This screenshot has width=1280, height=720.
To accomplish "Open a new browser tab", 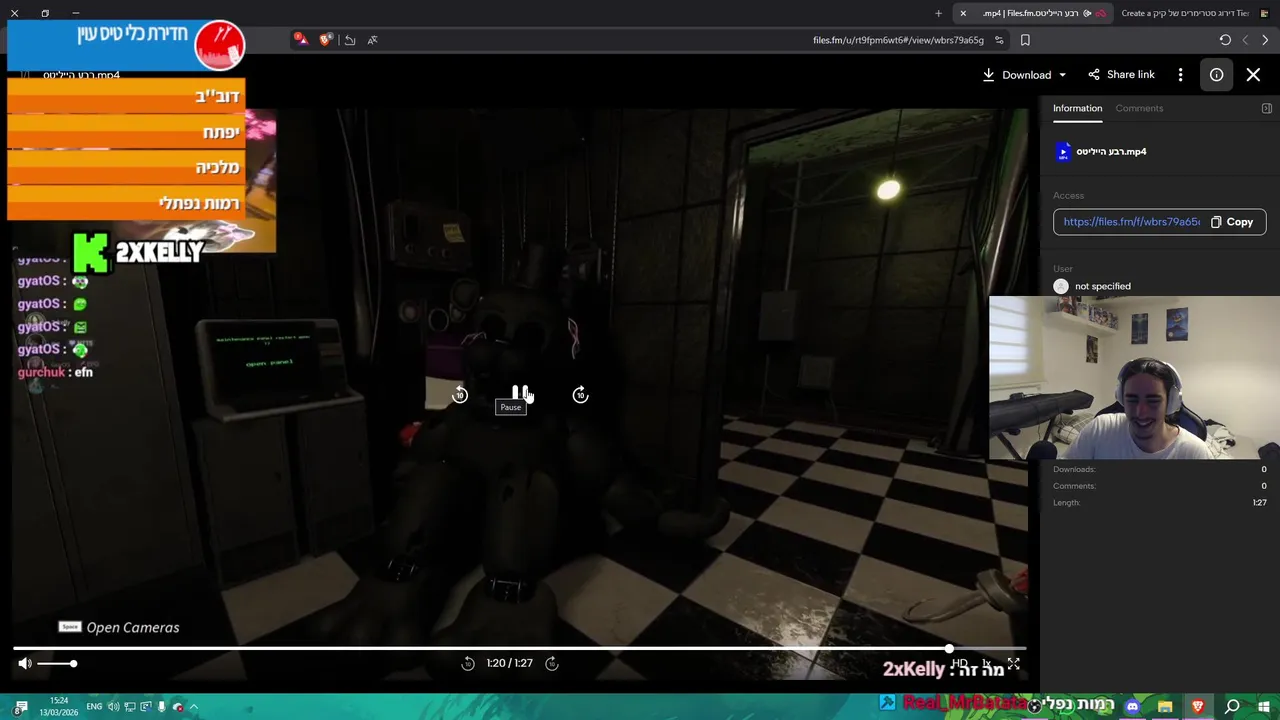I will 938,13.
